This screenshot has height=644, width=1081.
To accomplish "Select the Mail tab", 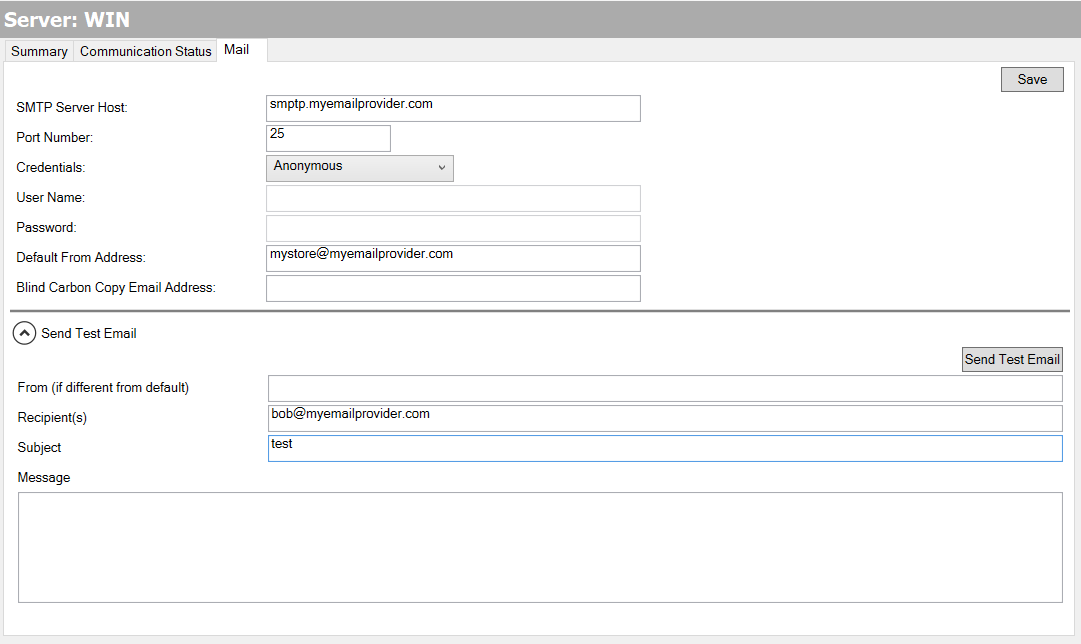I will [x=237, y=50].
